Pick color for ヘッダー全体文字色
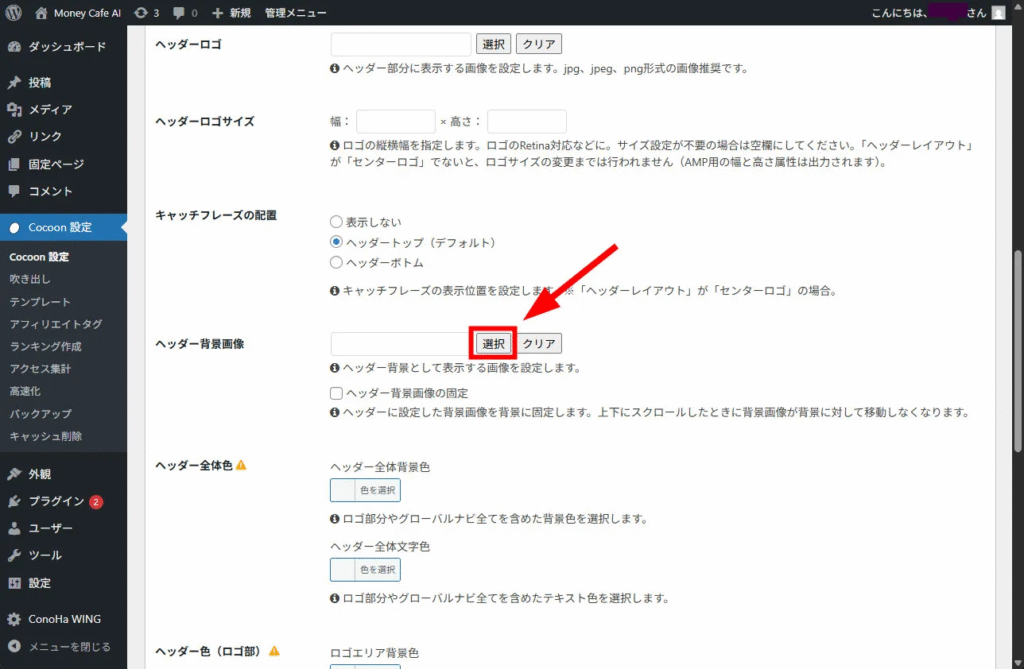Screen dimensions: 1024x669 pyautogui.click(x=365, y=570)
